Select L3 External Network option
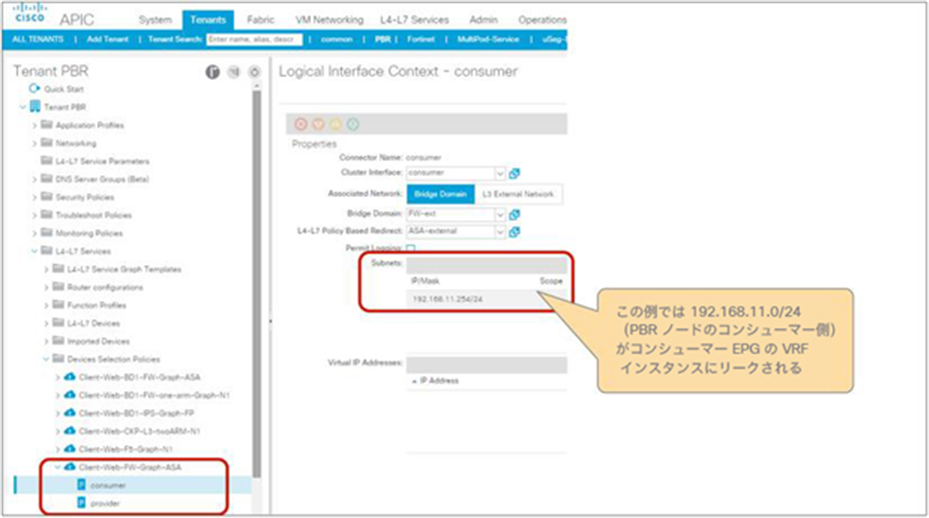 (518, 194)
